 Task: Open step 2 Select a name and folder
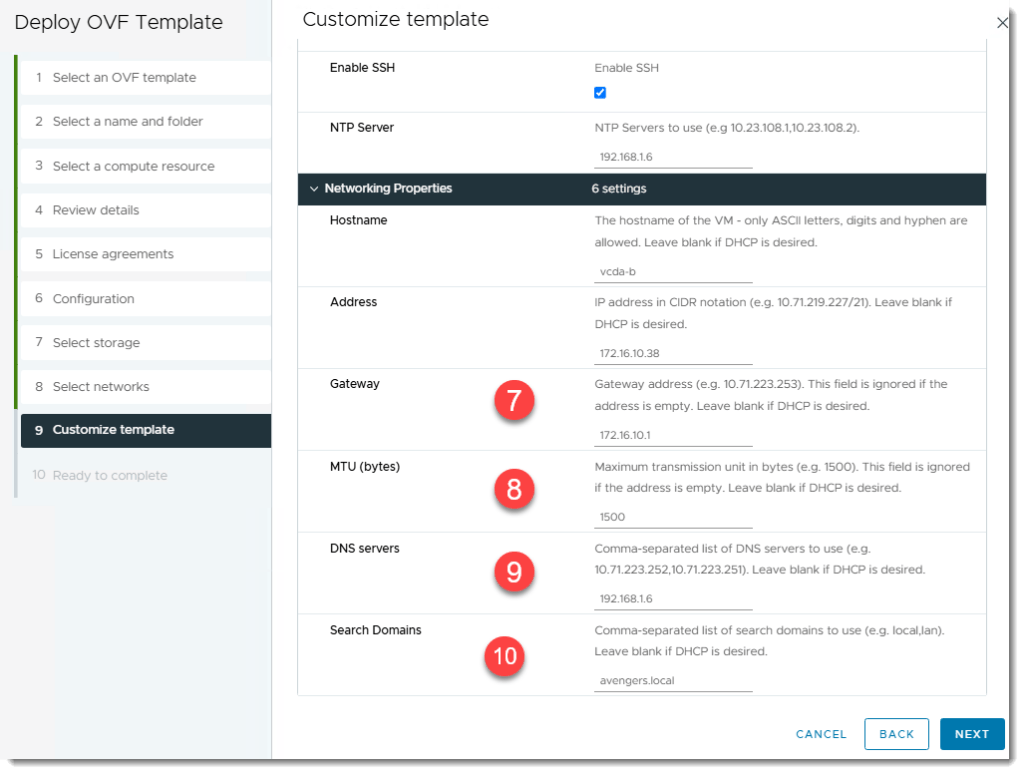127,122
